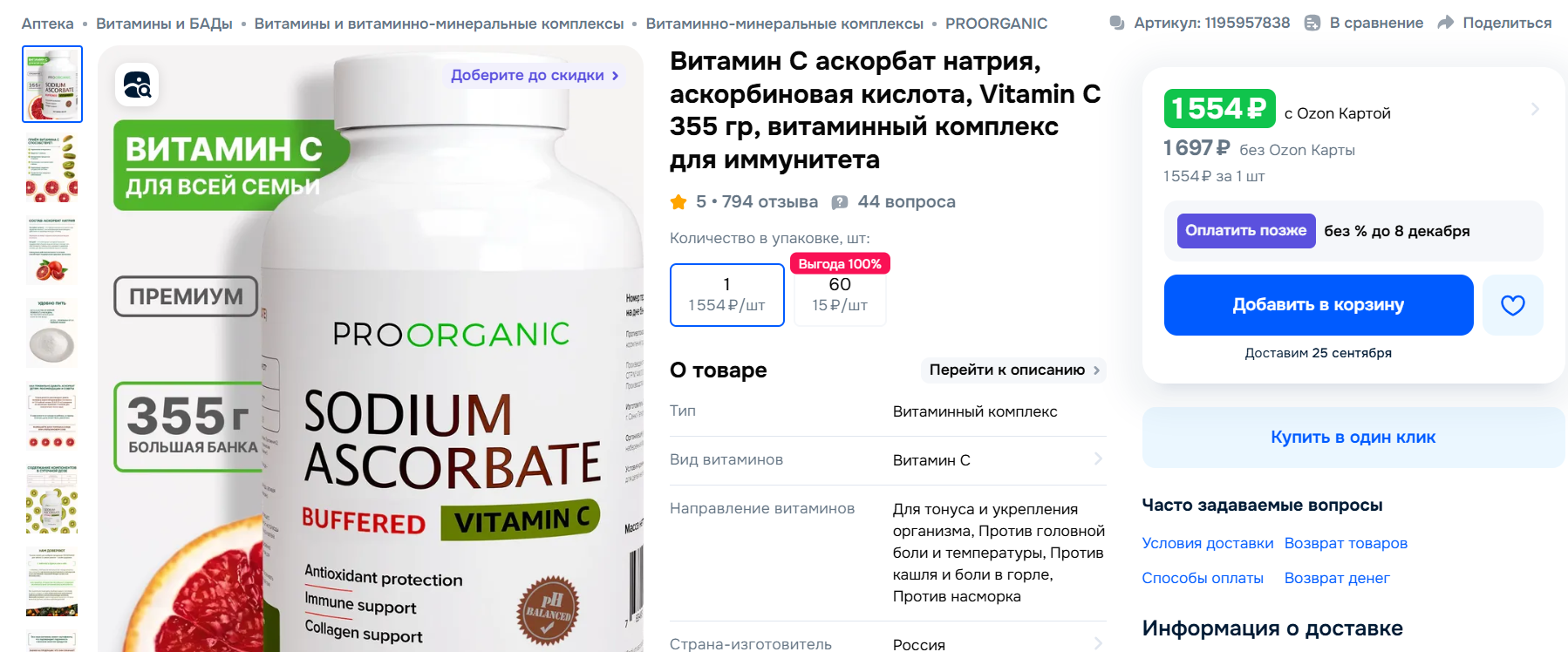1568x652 pixels.
Task: Click the compare icon next to В сравнение
Action: coord(1312,23)
